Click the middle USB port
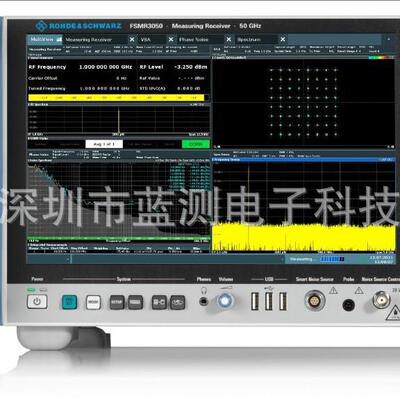The width and height of the screenshot is (400, 400). coord(269,301)
